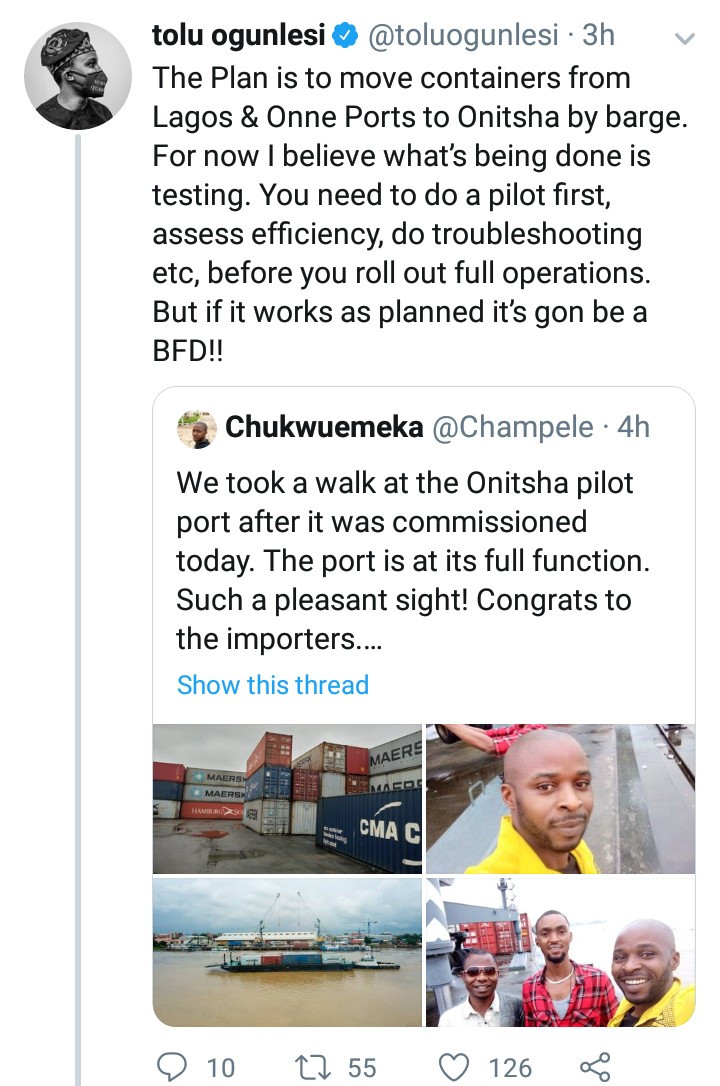Open the tweet options chevron menu
This screenshot has height=1086, width=720.
(x=685, y=39)
